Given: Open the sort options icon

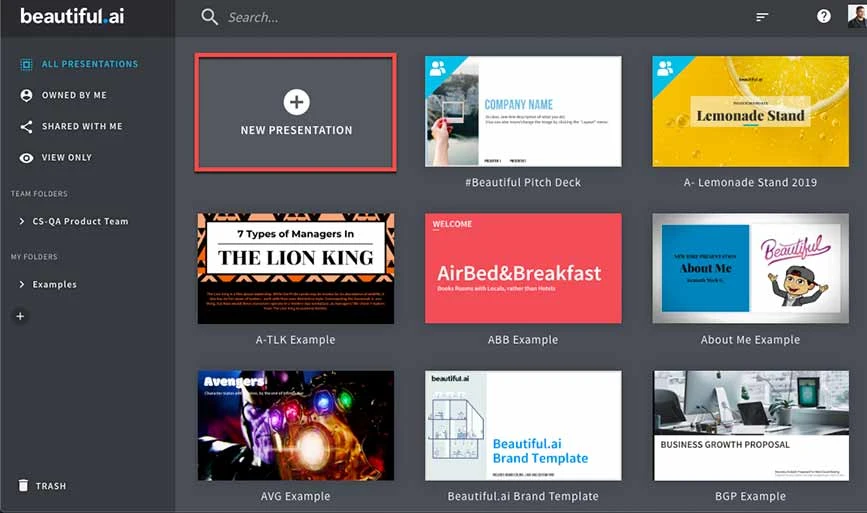Looking at the screenshot, I should (763, 17).
